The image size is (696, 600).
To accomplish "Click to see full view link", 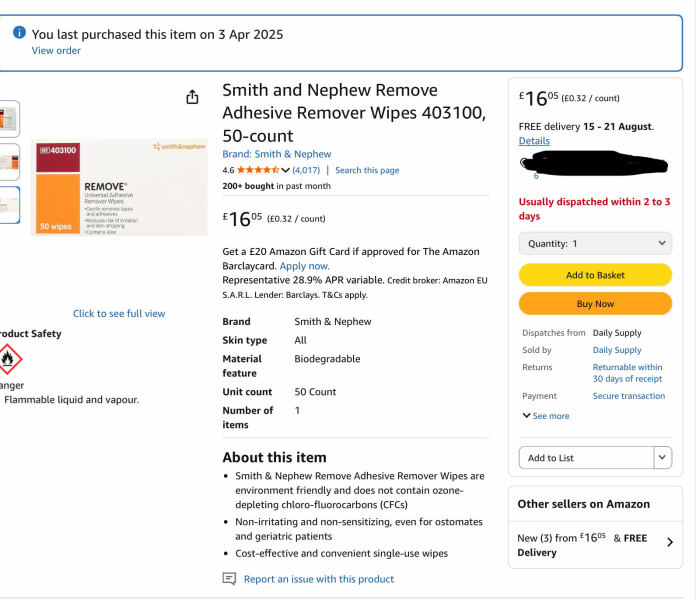I will click(x=119, y=313).
